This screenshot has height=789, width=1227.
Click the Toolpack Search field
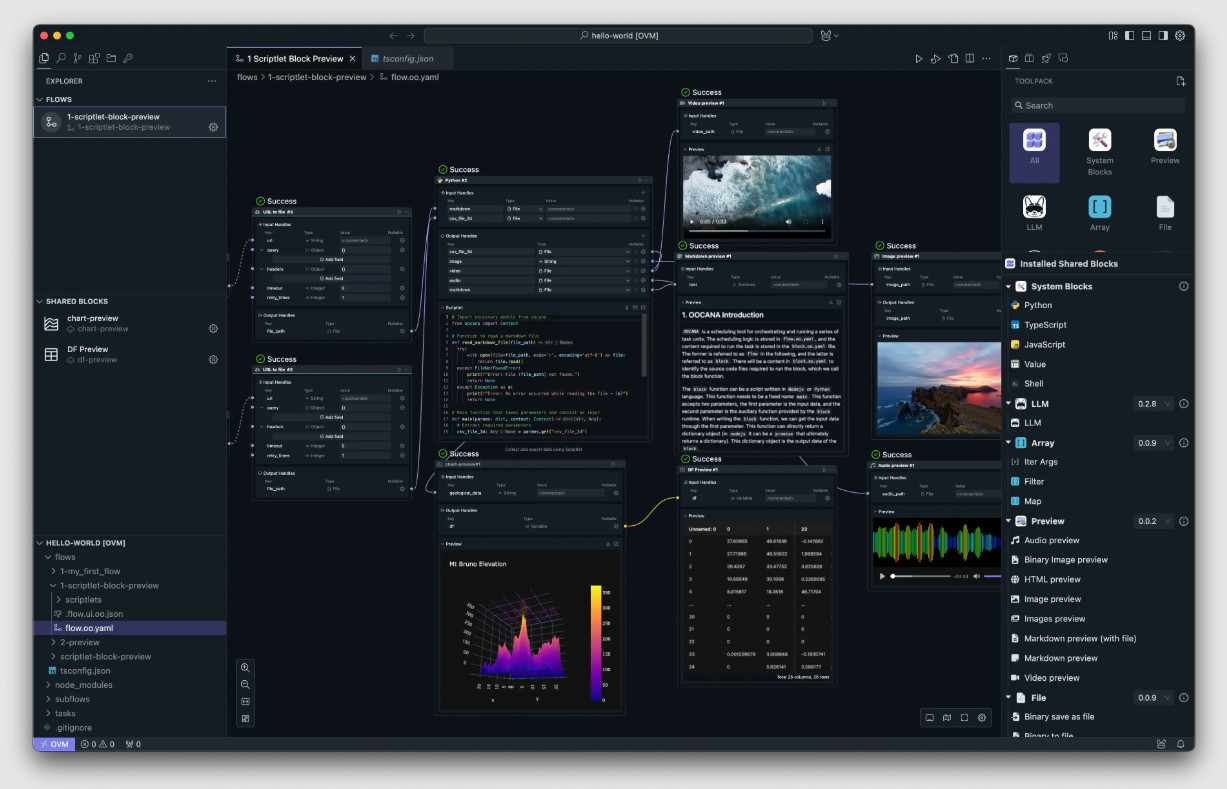click(1097, 105)
